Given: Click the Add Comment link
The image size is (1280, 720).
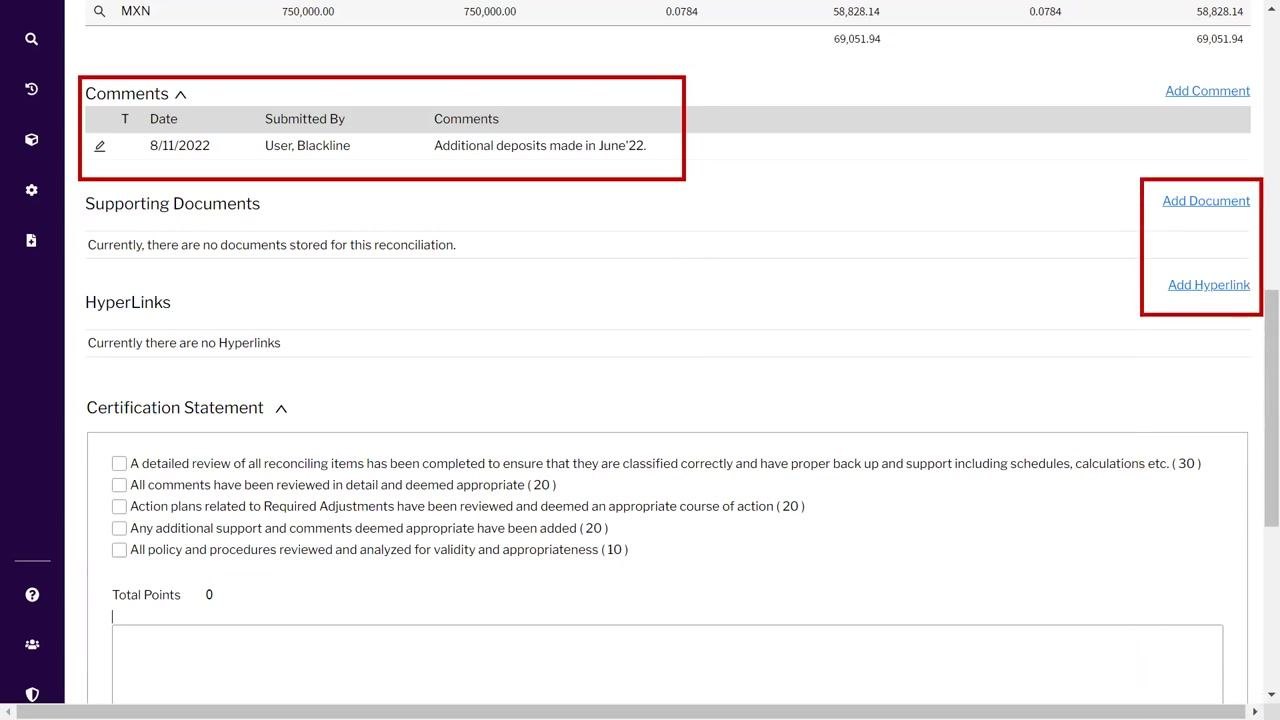Looking at the screenshot, I should tap(1207, 91).
